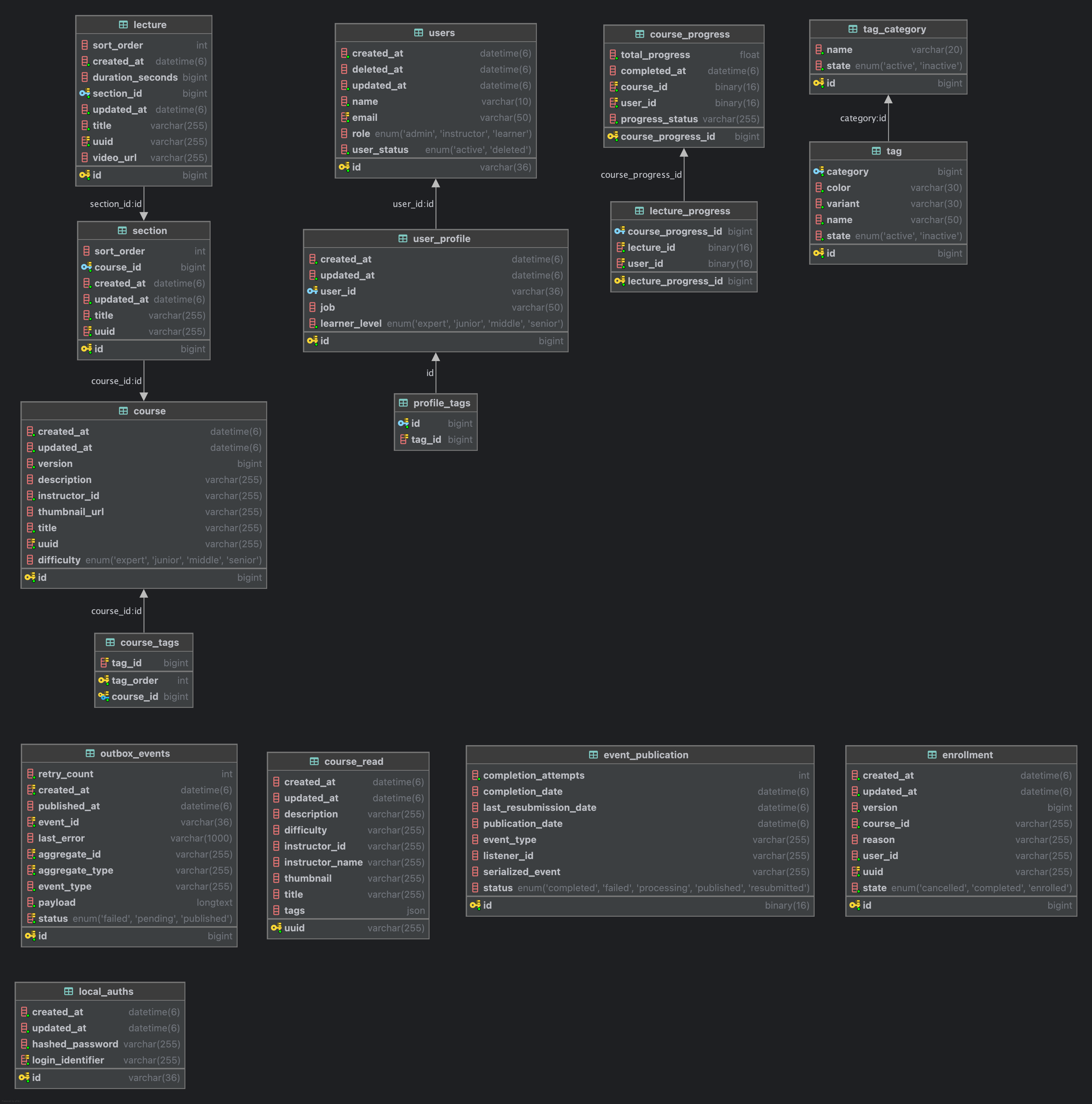Select the outbox_events table title

click(135, 754)
